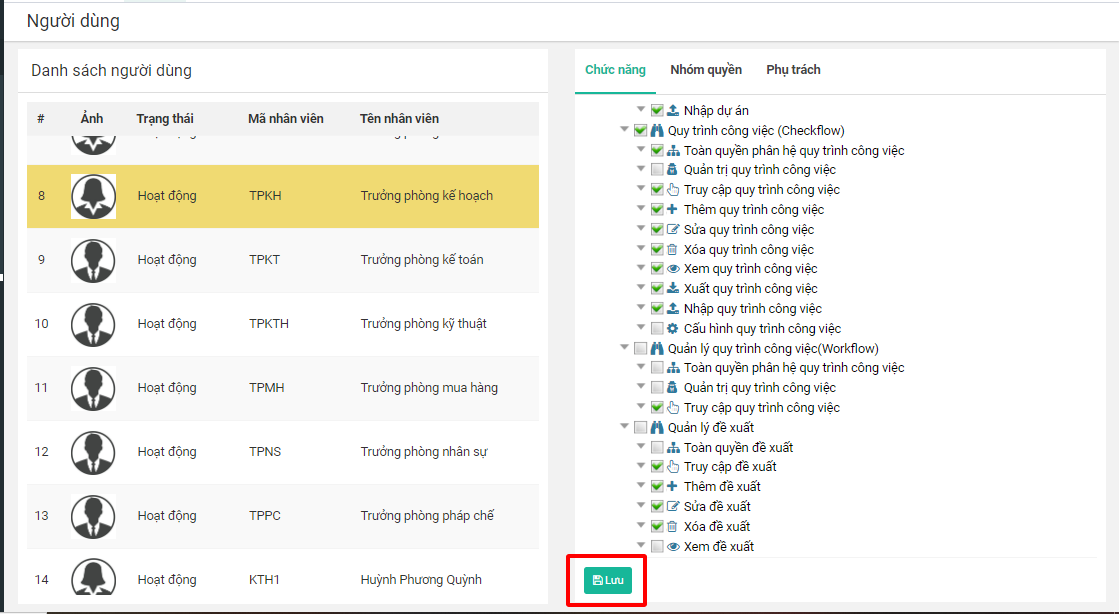Click download icon for Xuất quy trình công việc
This screenshot has width=1119, height=614.
pos(673,289)
